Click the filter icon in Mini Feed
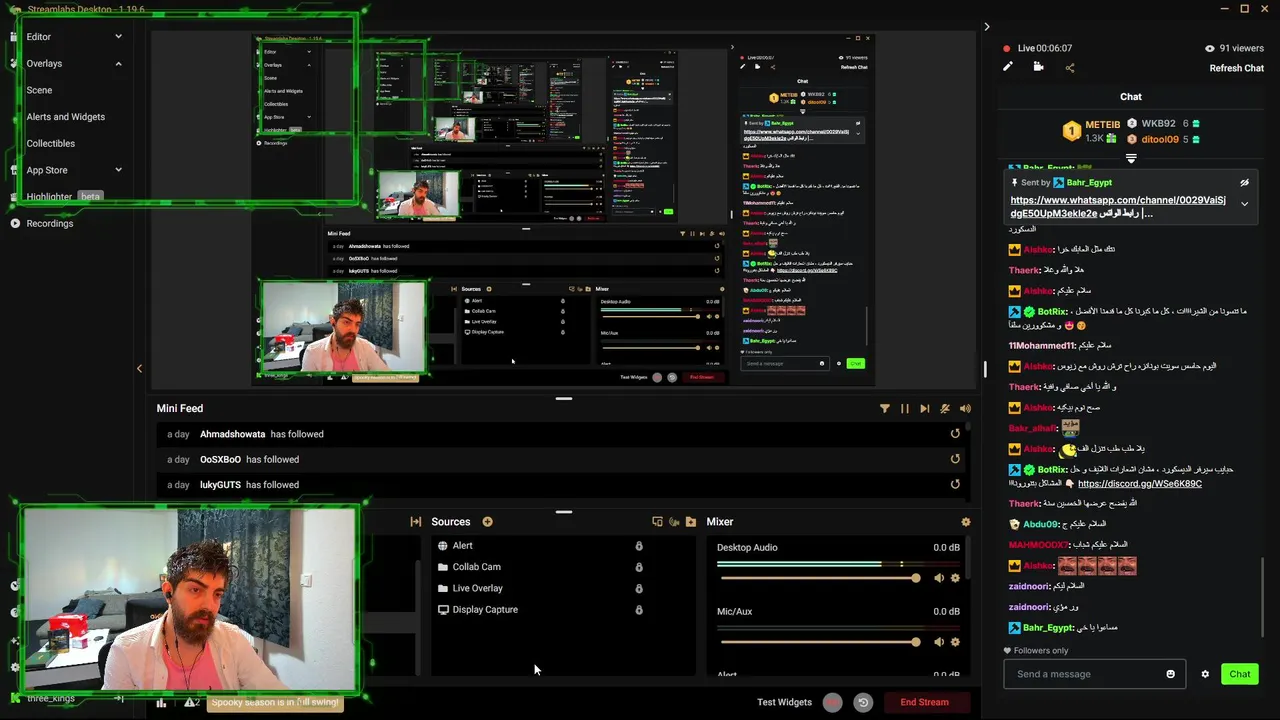1280x720 pixels. (x=884, y=408)
